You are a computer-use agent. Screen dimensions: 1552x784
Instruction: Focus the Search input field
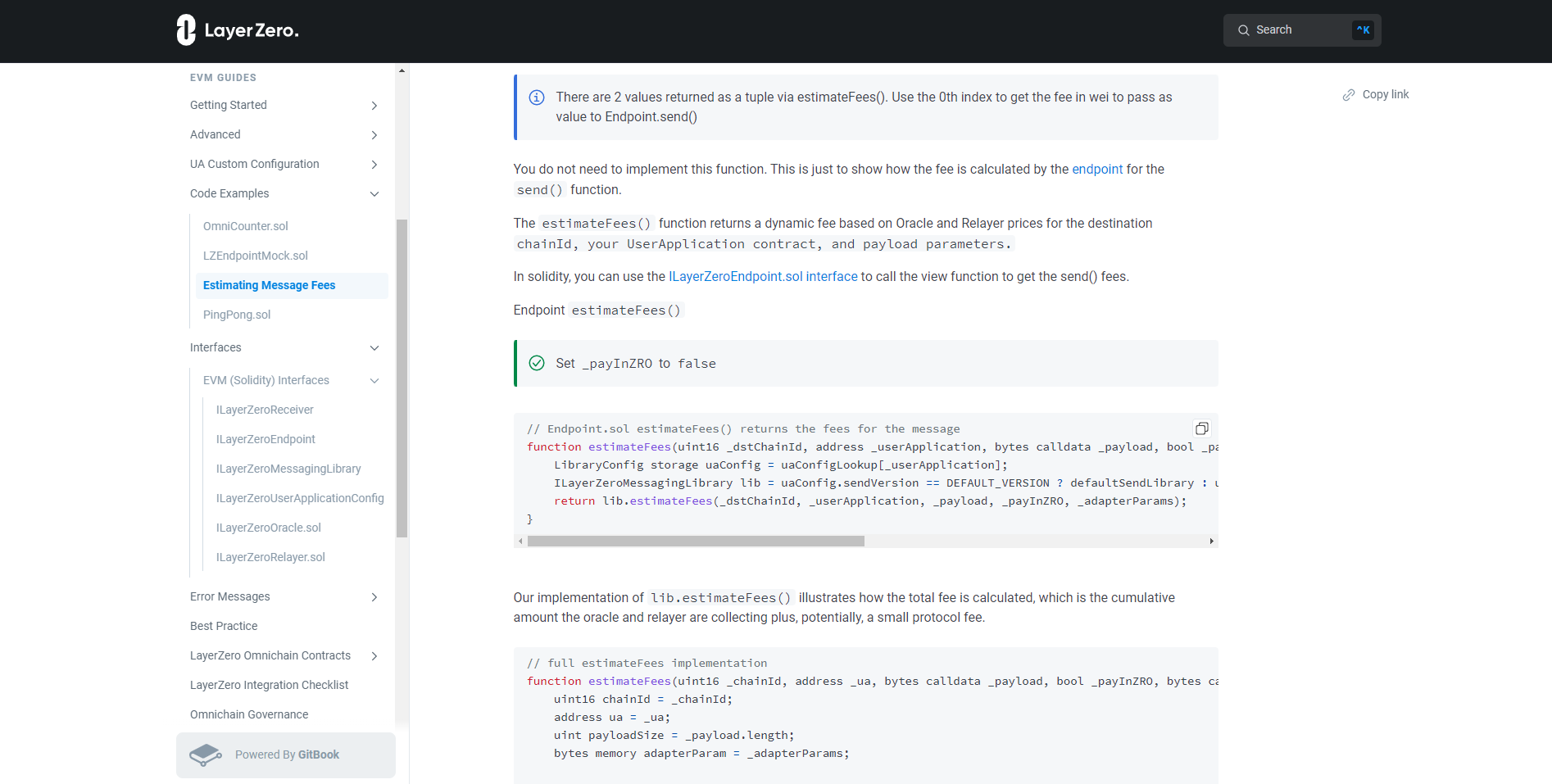click(1302, 30)
